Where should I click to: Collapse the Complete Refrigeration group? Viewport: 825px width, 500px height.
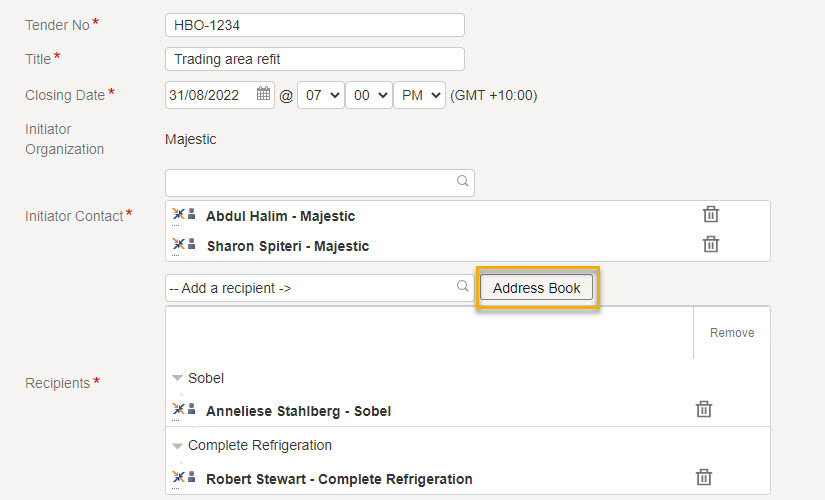(x=177, y=446)
